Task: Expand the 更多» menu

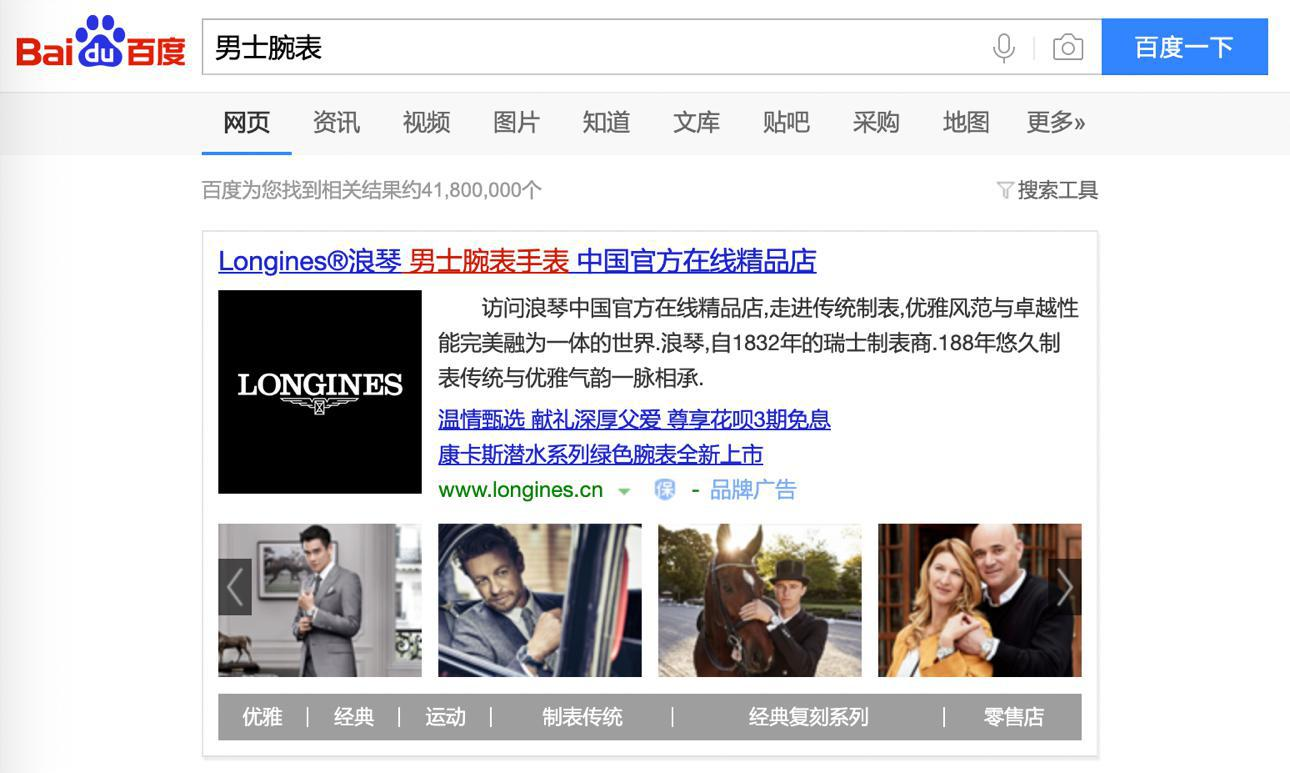Action: (1056, 123)
